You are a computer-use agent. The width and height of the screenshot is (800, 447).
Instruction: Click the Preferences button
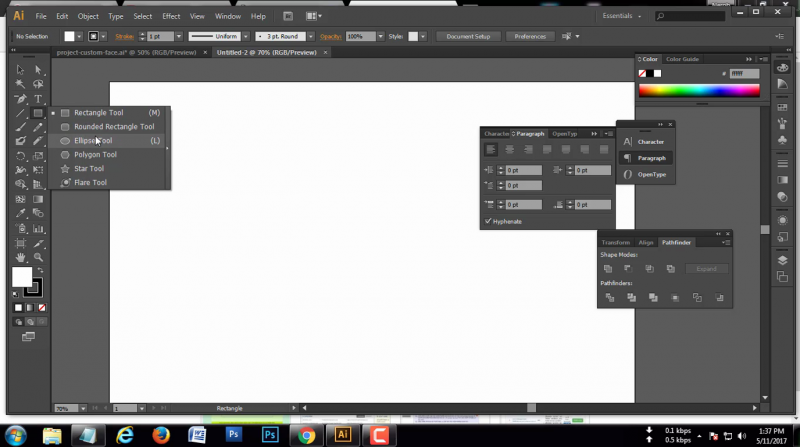click(x=530, y=36)
